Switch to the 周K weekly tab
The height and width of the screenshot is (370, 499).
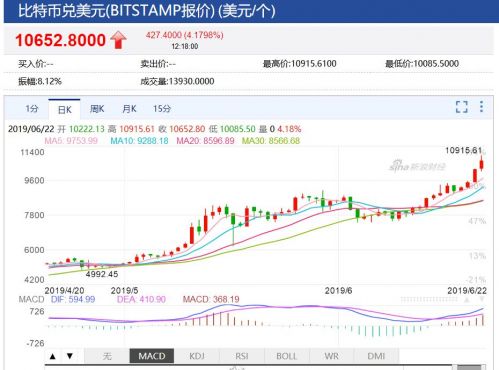(97, 109)
